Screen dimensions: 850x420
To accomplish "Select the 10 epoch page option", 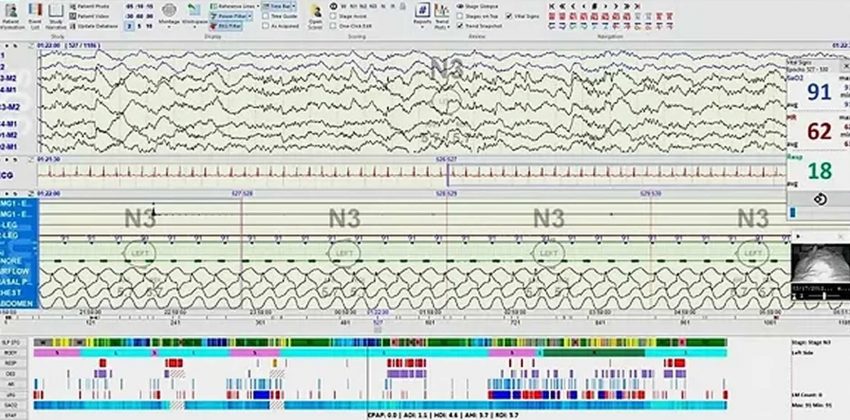I will pos(149,26).
